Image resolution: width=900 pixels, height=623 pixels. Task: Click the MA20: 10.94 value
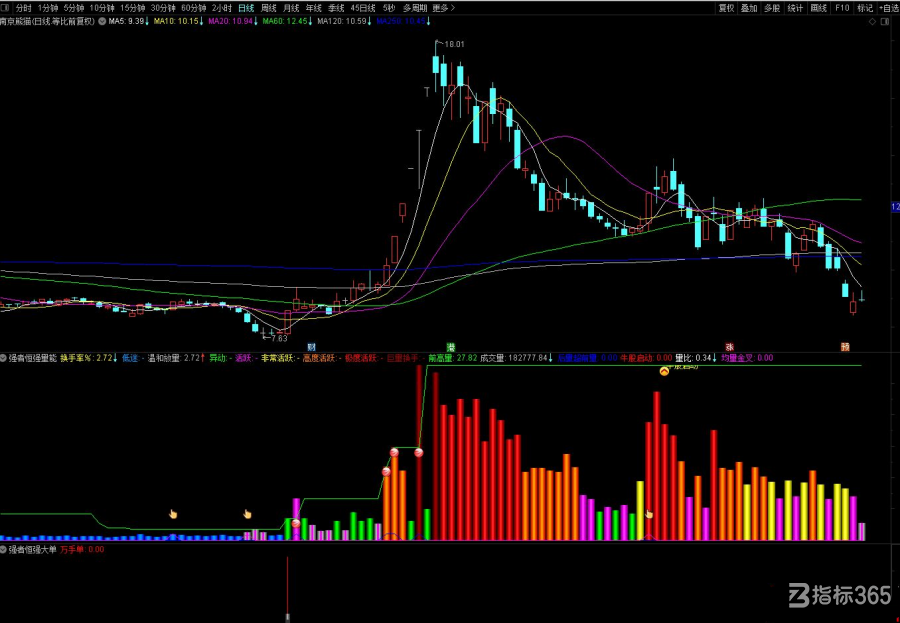pyautogui.click(x=232, y=21)
